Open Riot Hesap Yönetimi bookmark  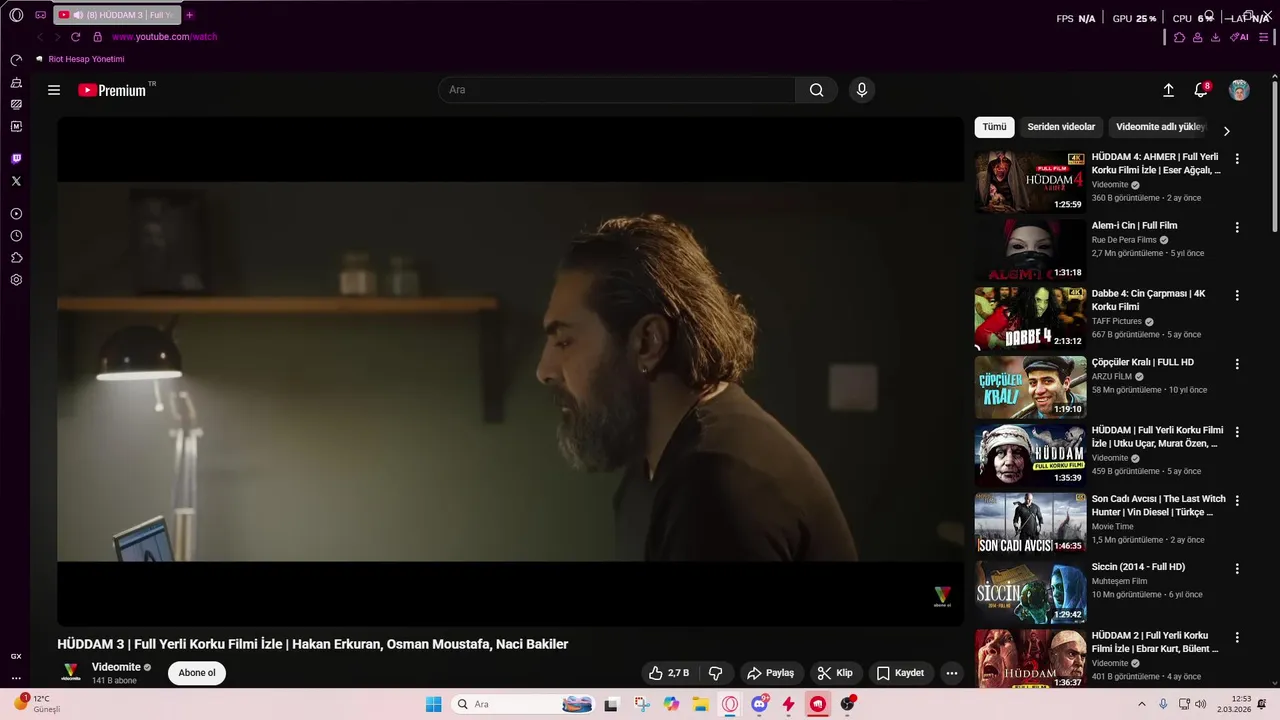80,59
